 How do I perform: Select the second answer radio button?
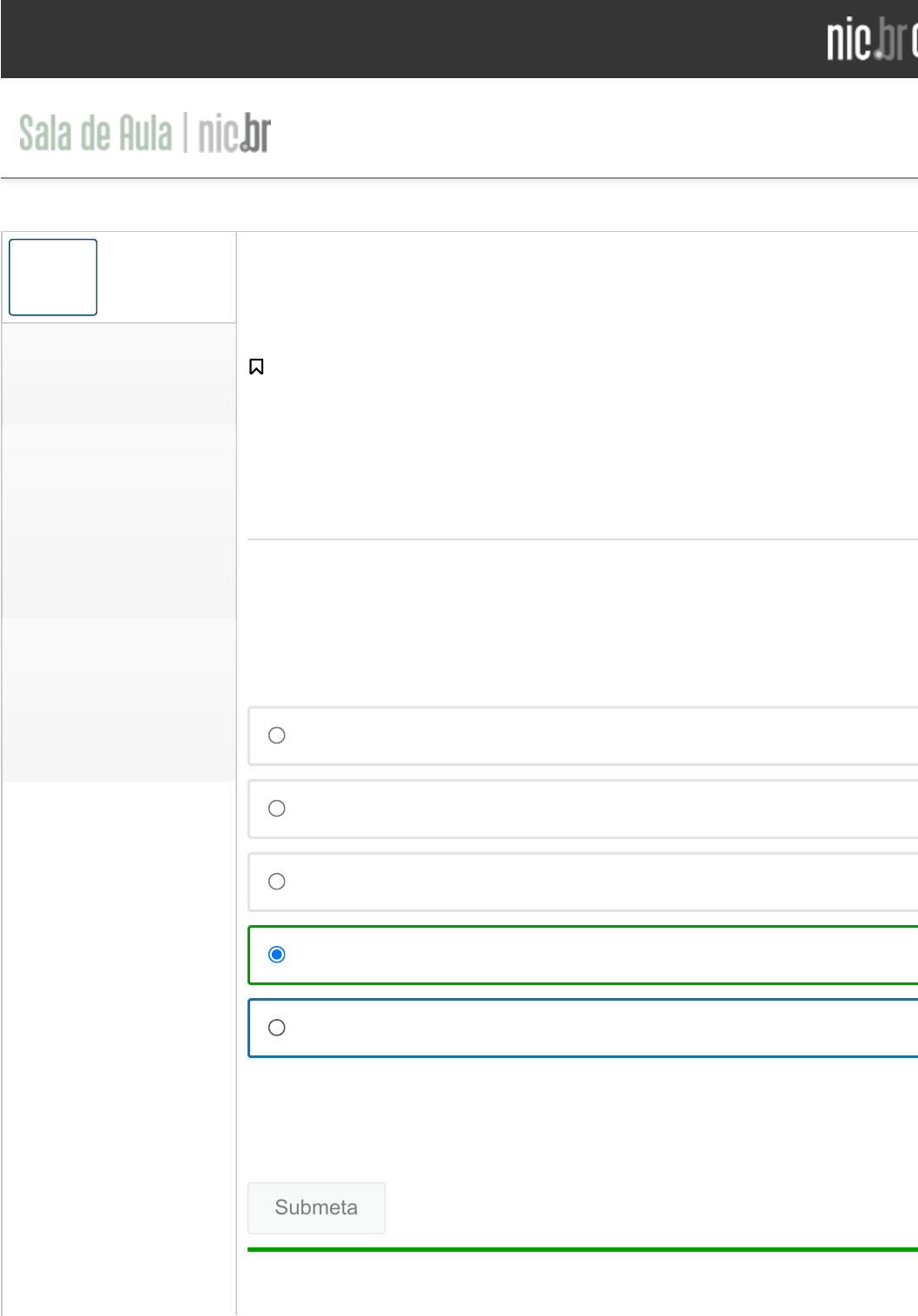coord(277,809)
